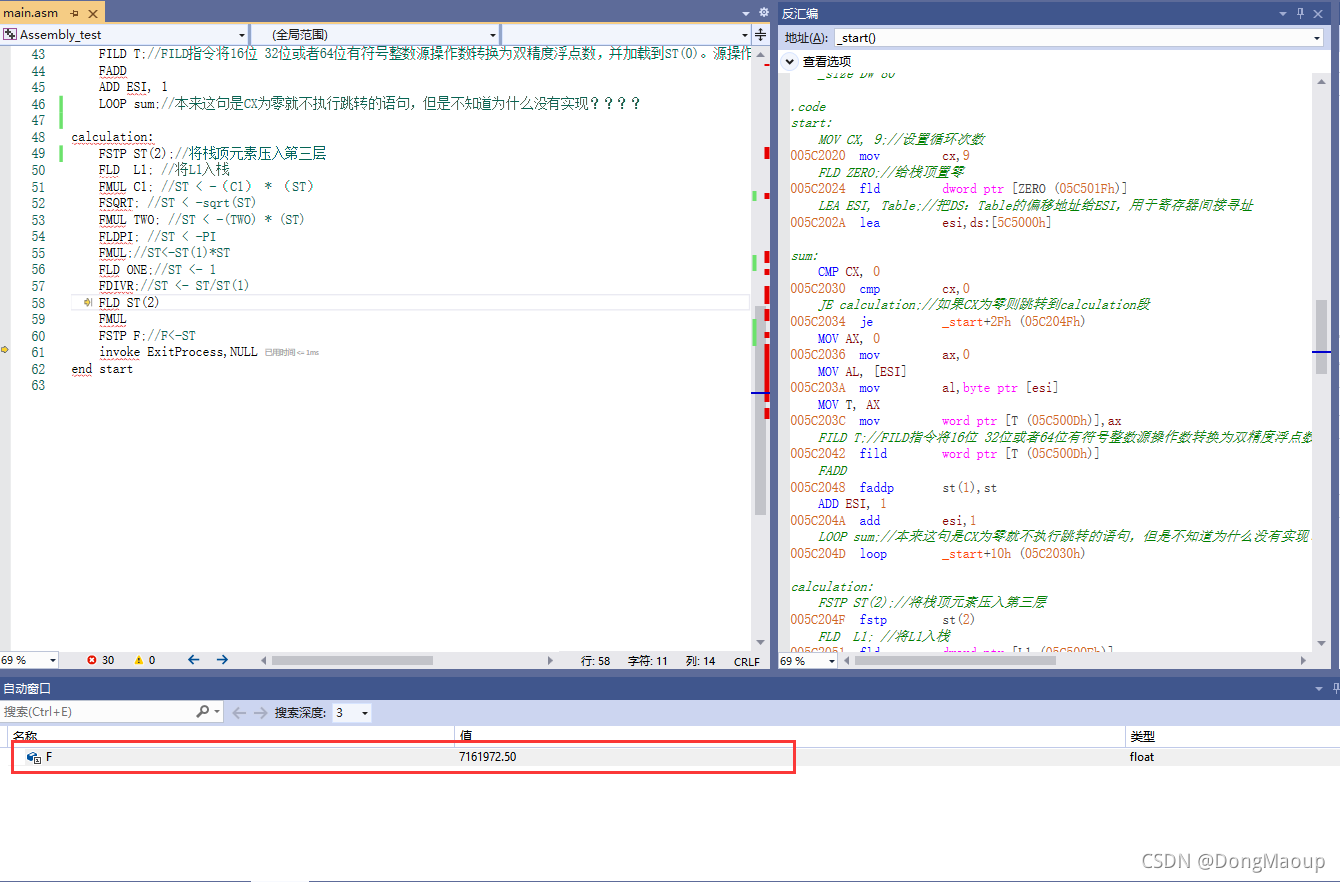Select the variable F row in autos
This screenshot has width=1340, height=882.
pyautogui.click(x=669, y=757)
